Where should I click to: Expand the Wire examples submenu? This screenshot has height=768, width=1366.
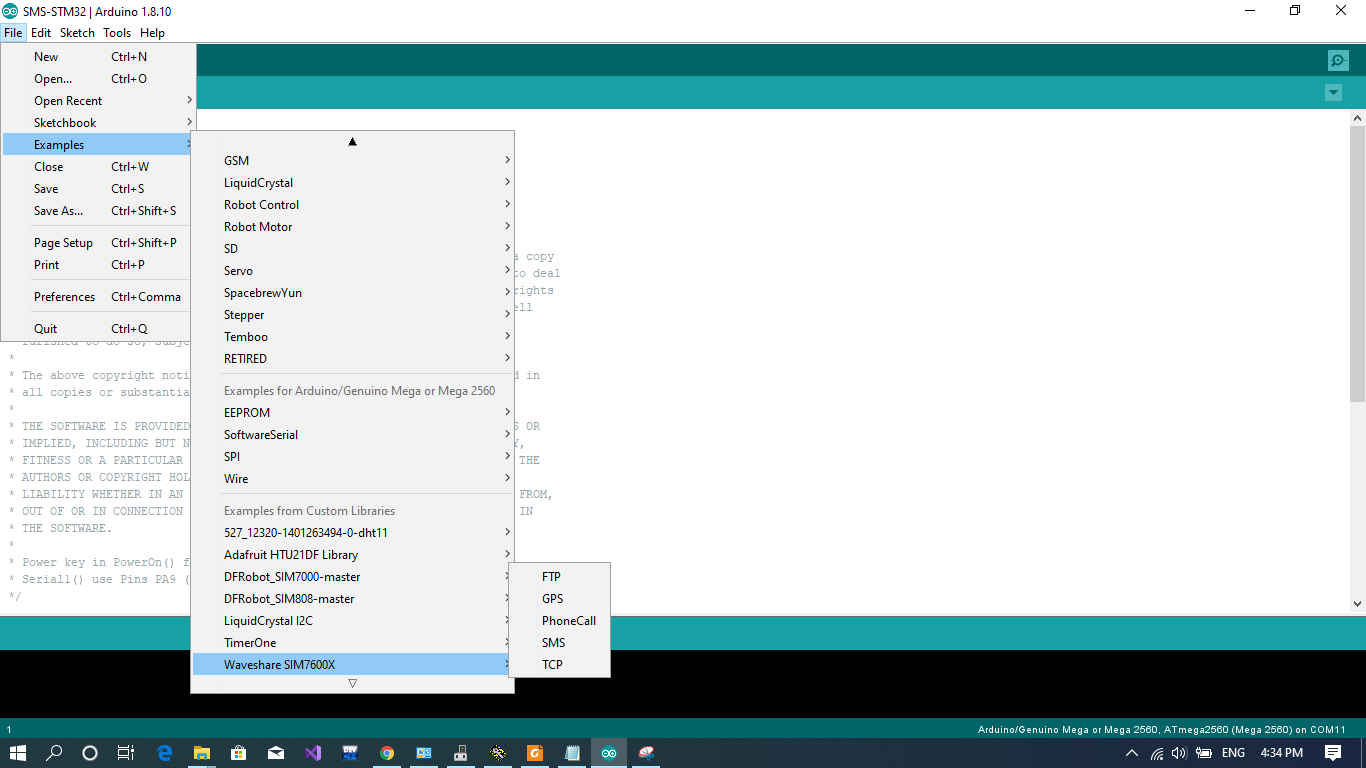tap(352, 479)
